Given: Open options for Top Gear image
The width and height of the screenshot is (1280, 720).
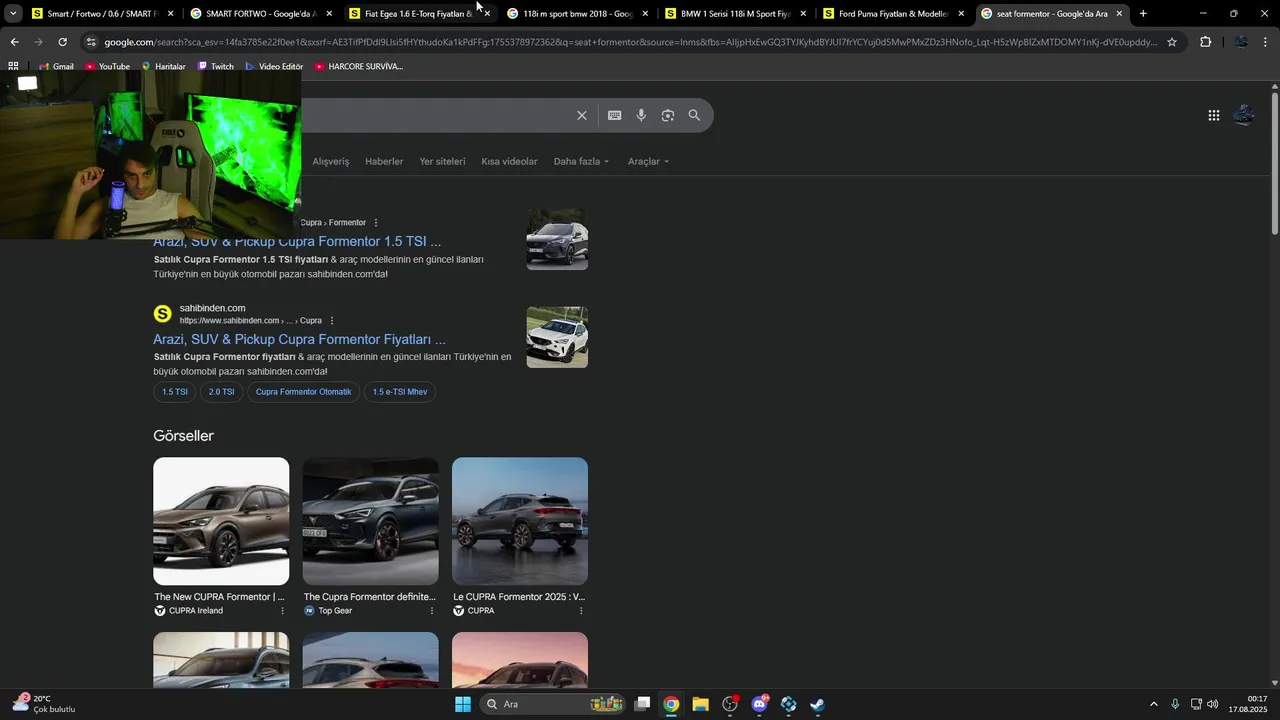Looking at the screenshot, I should (432, 610).
